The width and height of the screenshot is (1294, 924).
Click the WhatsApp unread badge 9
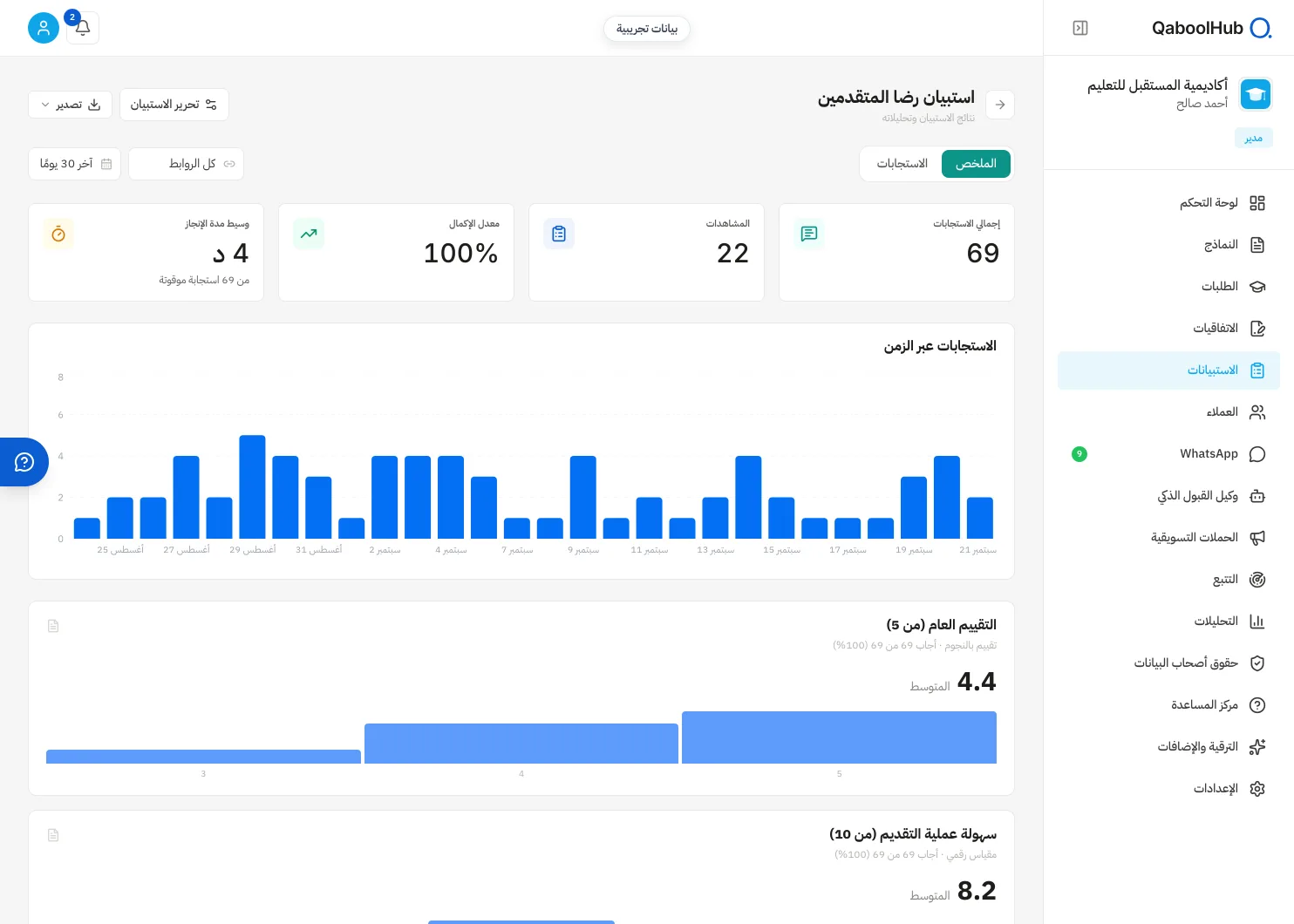pos(1079,454)
